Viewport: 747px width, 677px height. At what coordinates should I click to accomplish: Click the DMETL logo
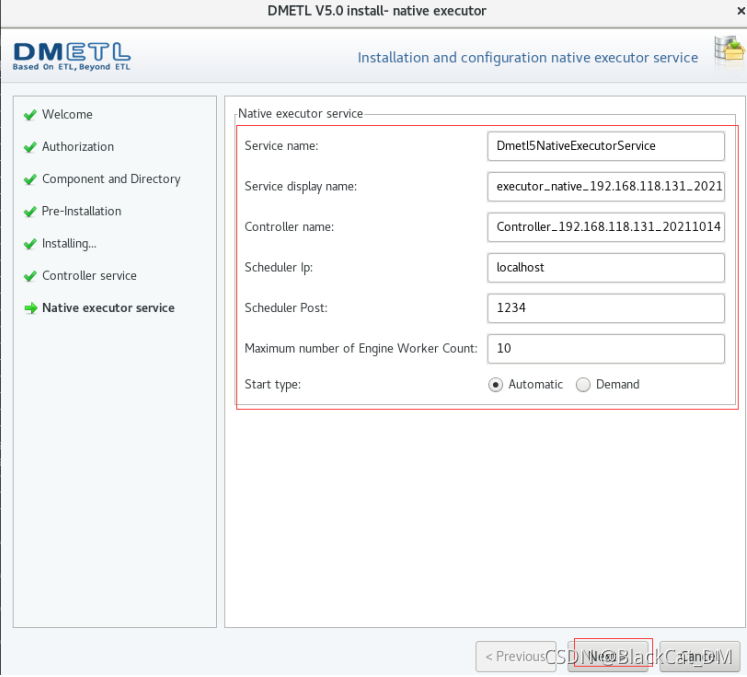point(72,56)
